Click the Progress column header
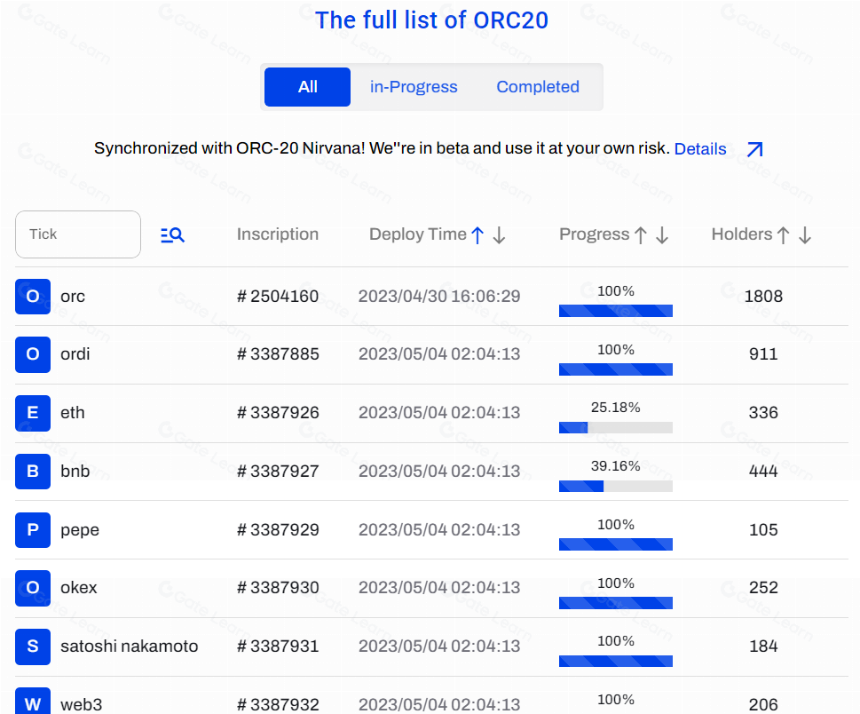 pyautogui.click(x=595, y=234)
